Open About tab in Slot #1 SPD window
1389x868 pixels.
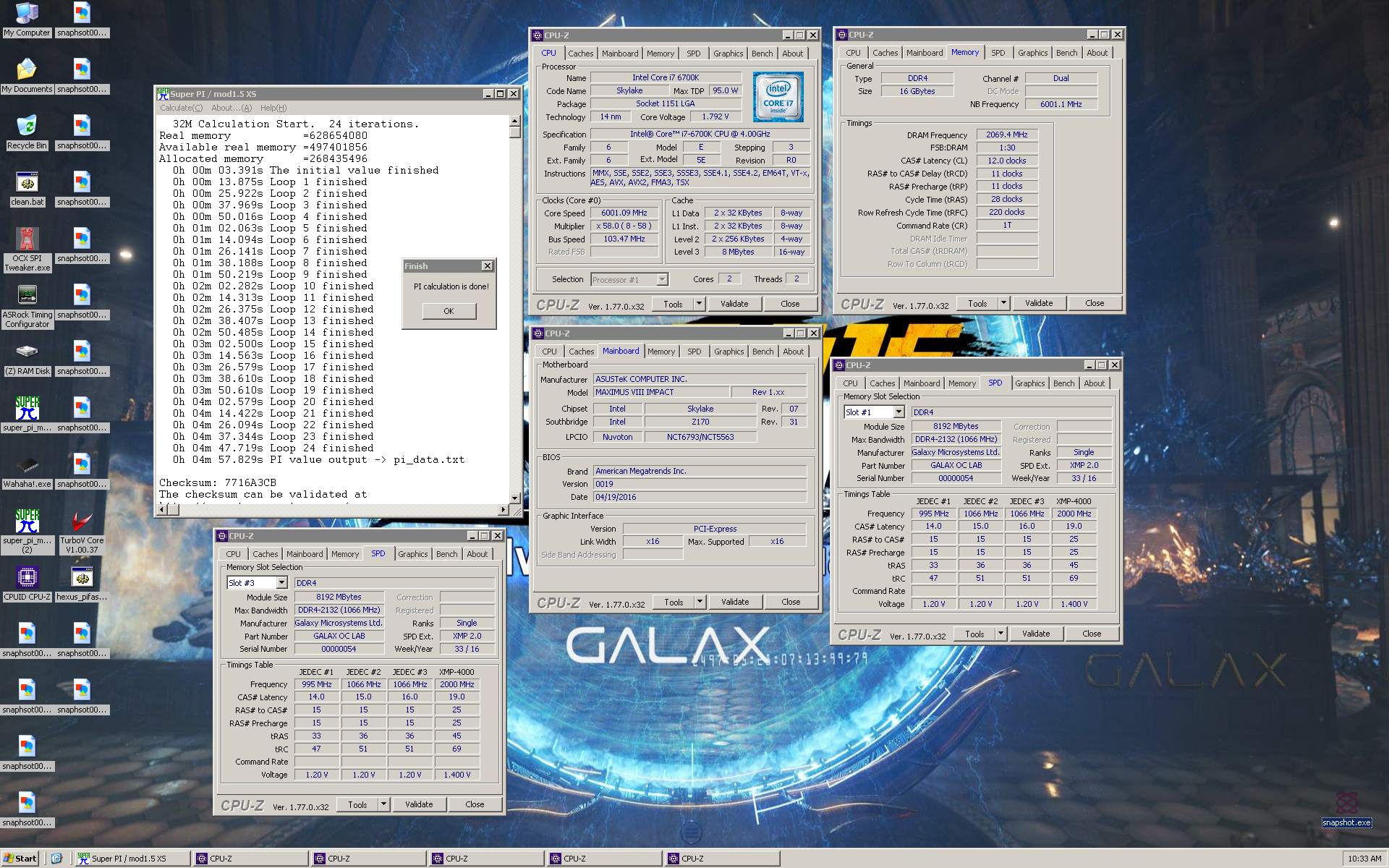click(1094, 383)
